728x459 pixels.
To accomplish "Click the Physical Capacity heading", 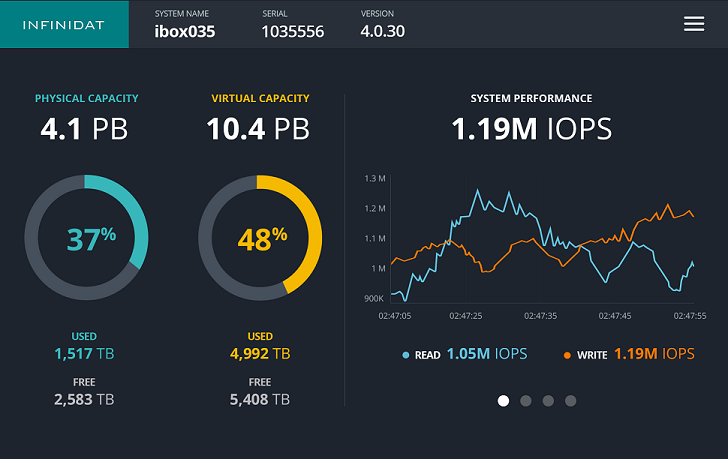I will coord(86,99).
